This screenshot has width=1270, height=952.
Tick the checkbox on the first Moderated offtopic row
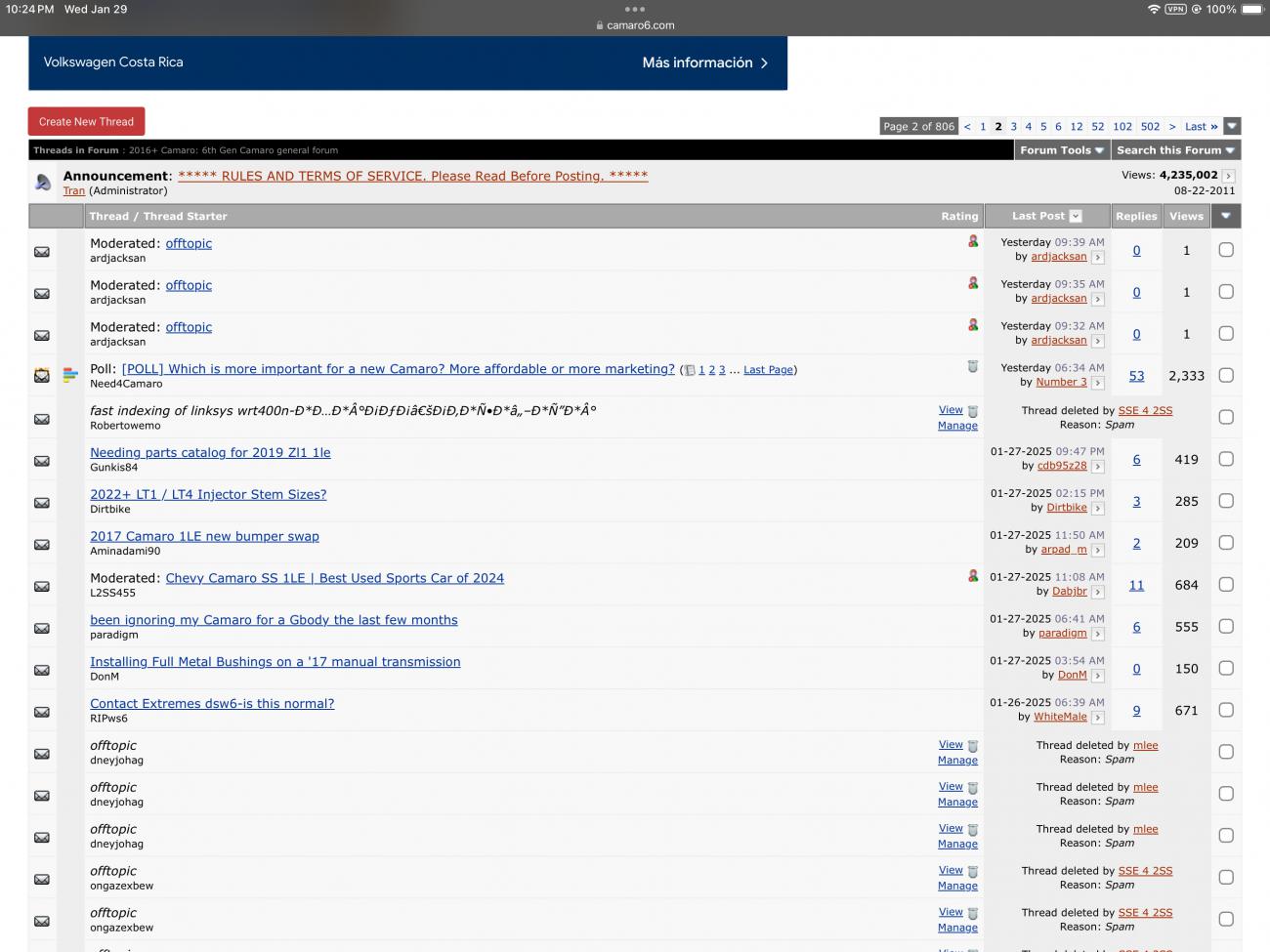tap(1226, 250)
